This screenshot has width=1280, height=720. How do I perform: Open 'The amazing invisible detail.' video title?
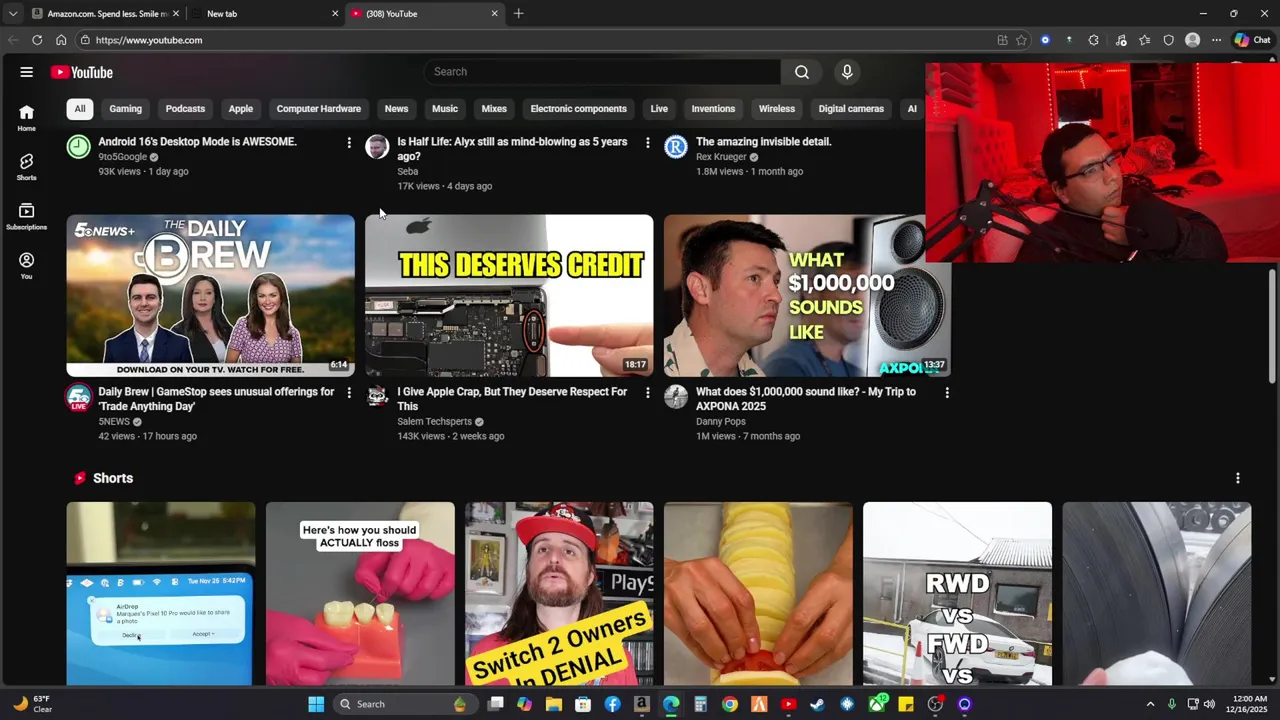pos(763,142)
